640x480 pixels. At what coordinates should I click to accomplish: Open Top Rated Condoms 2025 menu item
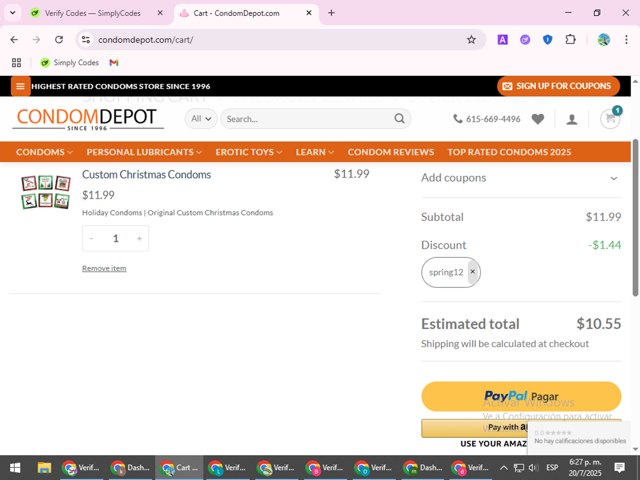pyautogui.click(x=509, y=152)
